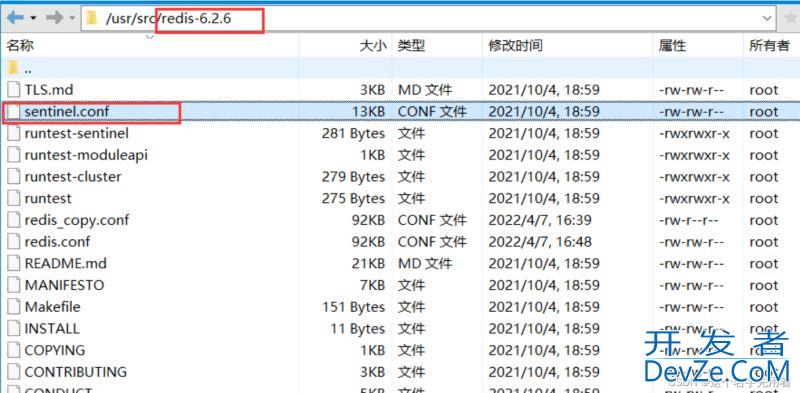800x393 pixels.
Task: Select the Makefile file name
Action: point(53,307)
